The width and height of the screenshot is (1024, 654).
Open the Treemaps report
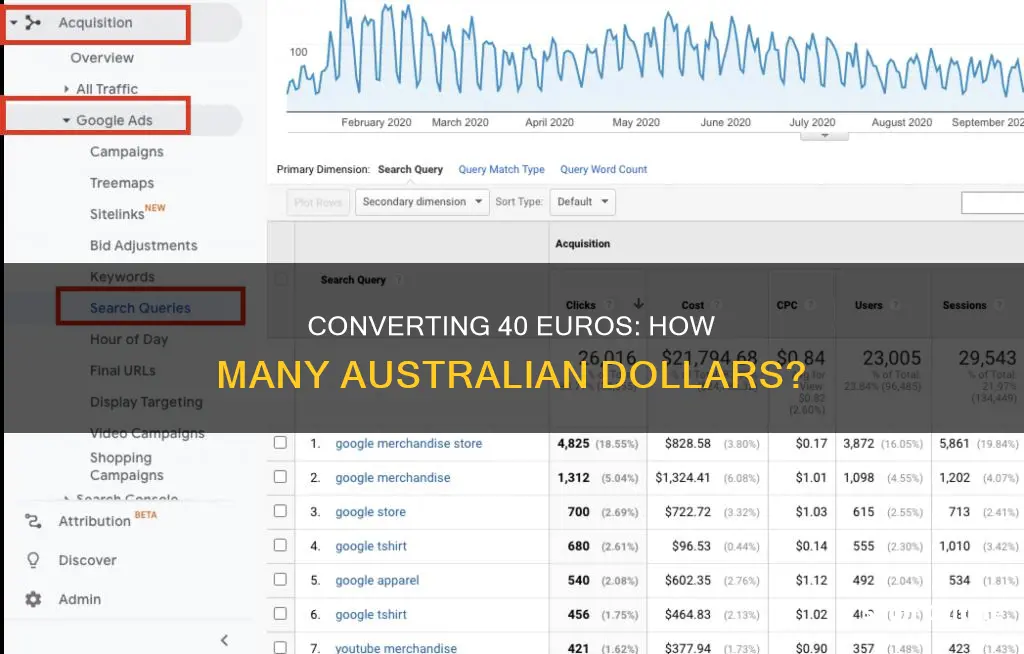click(x=122, y=183)
